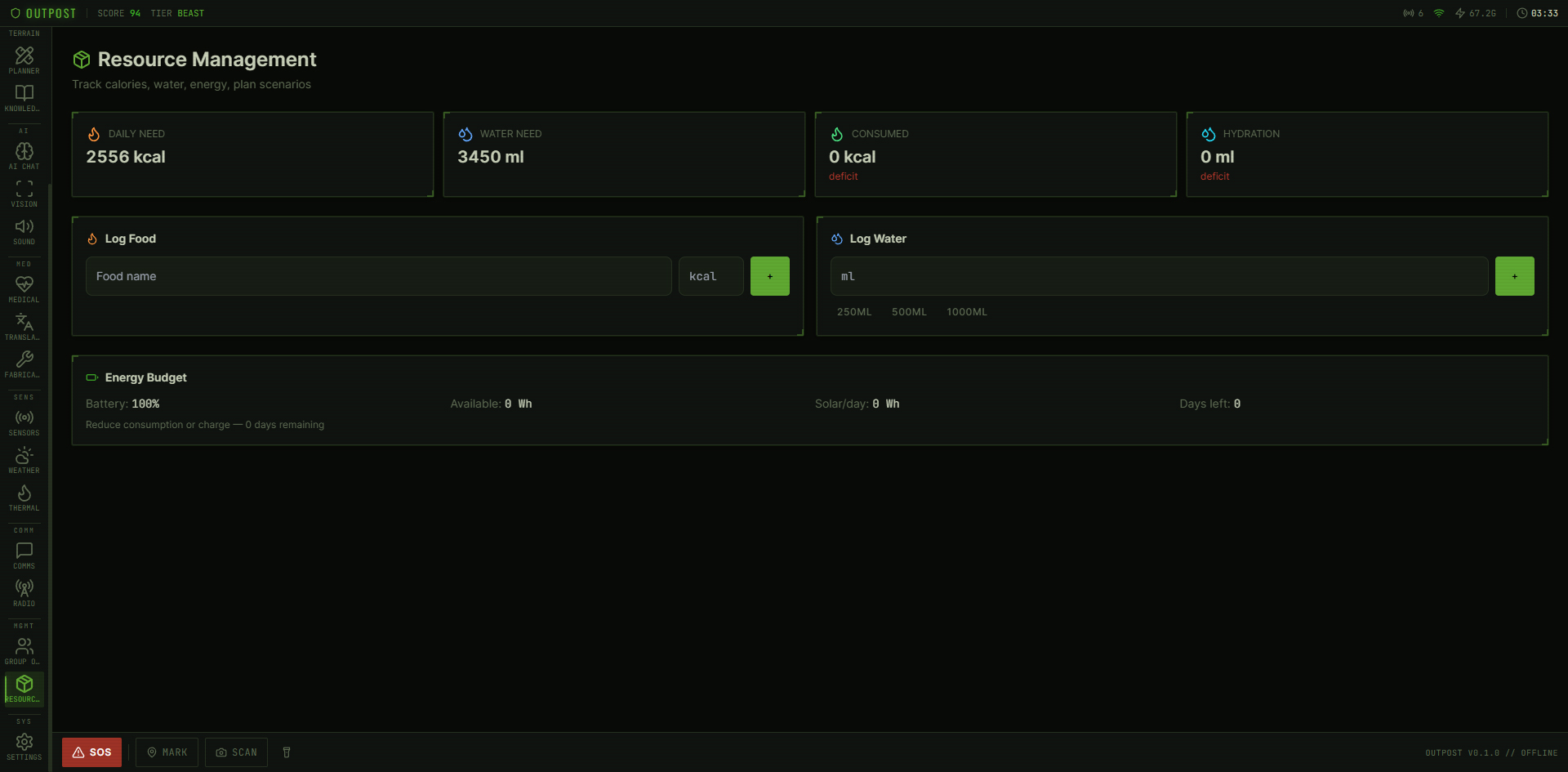Open the Sensors icon

[x=24, y=422]
